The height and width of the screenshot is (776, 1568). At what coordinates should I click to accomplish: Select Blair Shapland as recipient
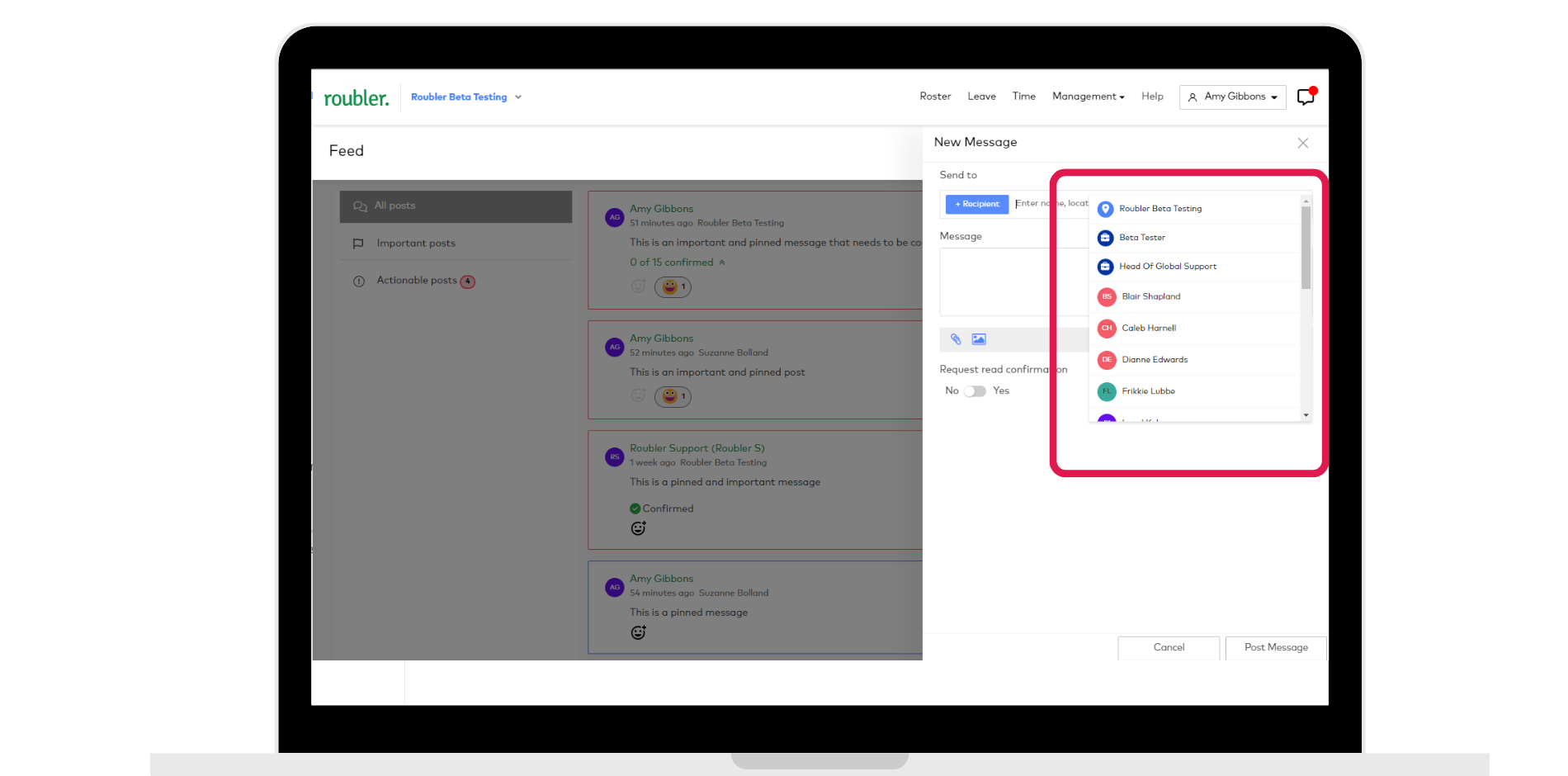coord(1195,296)
